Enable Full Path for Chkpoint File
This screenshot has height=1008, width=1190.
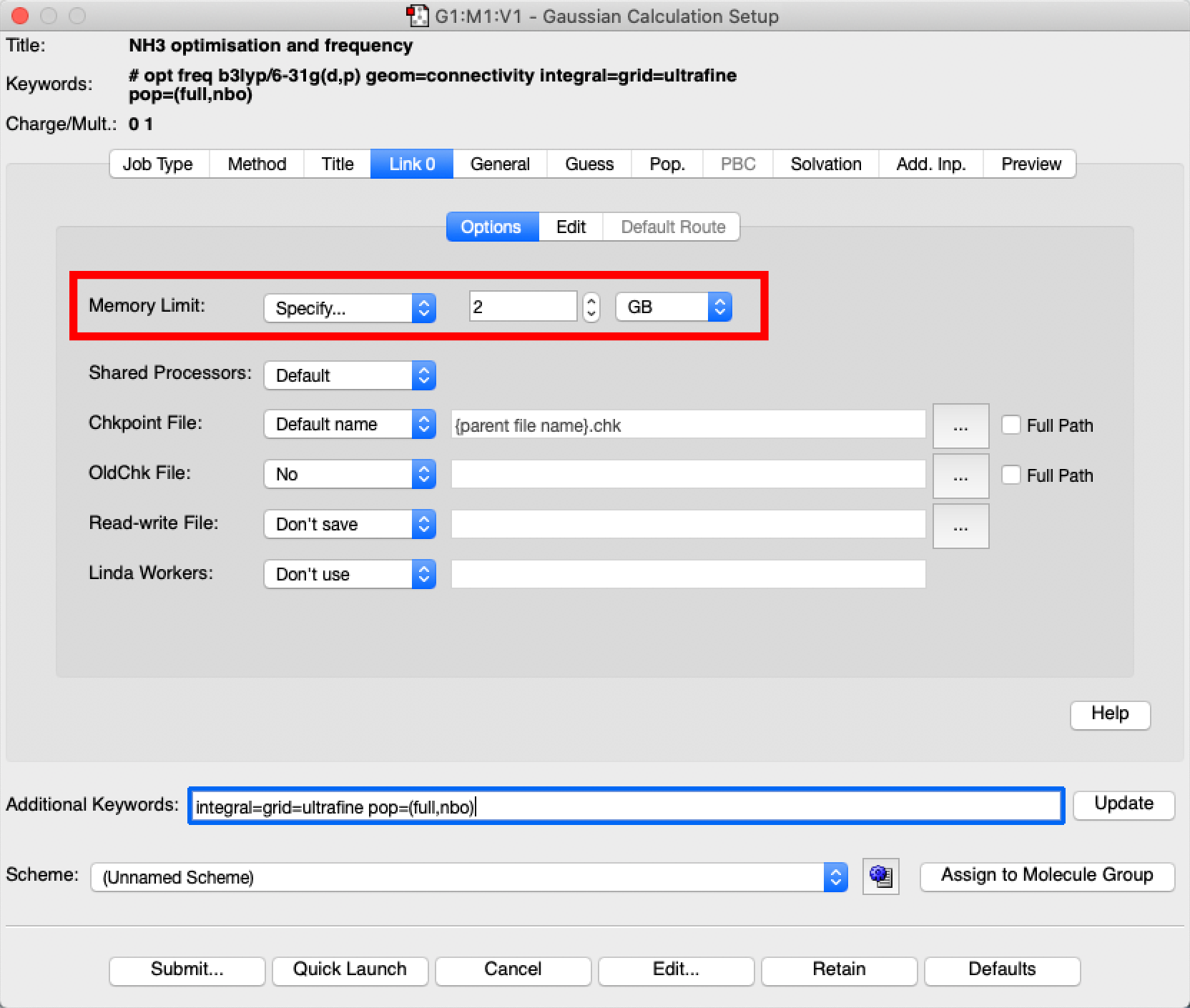pos(1010,425)
